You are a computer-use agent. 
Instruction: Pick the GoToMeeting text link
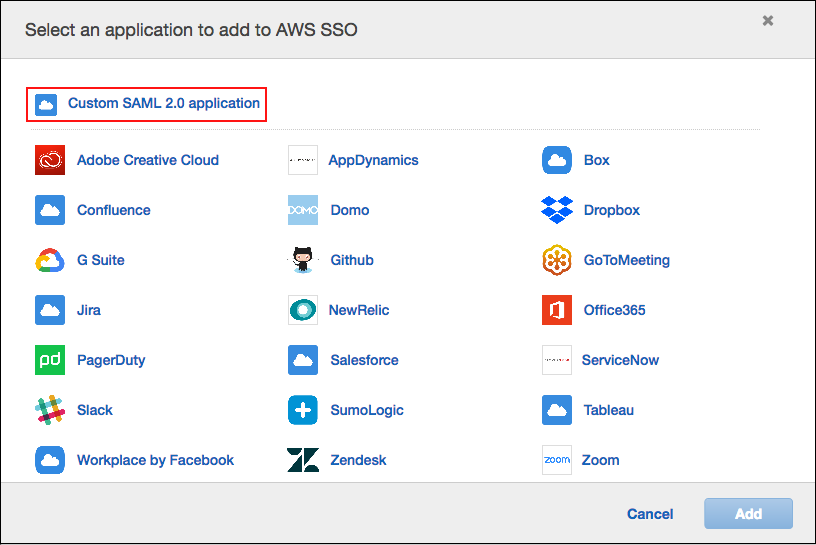point(627,260)
